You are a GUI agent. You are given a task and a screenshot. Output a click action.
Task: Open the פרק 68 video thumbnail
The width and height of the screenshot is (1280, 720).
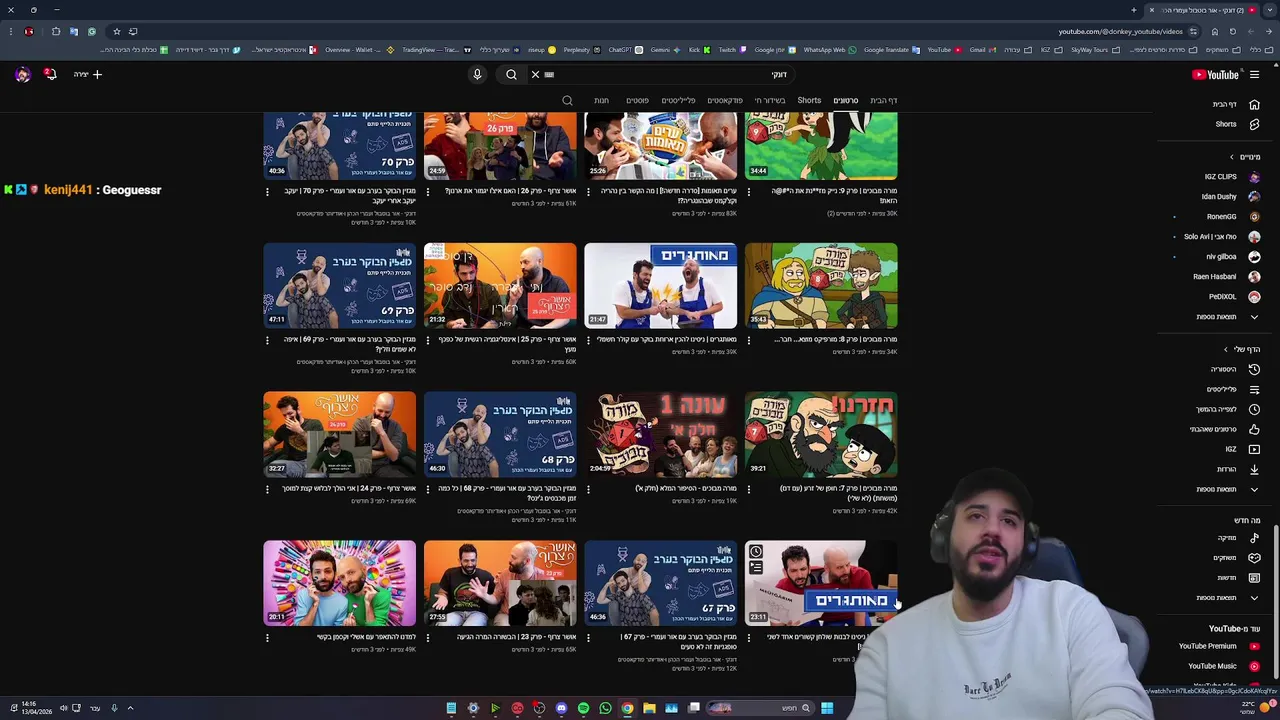click(x=500, y=434)
